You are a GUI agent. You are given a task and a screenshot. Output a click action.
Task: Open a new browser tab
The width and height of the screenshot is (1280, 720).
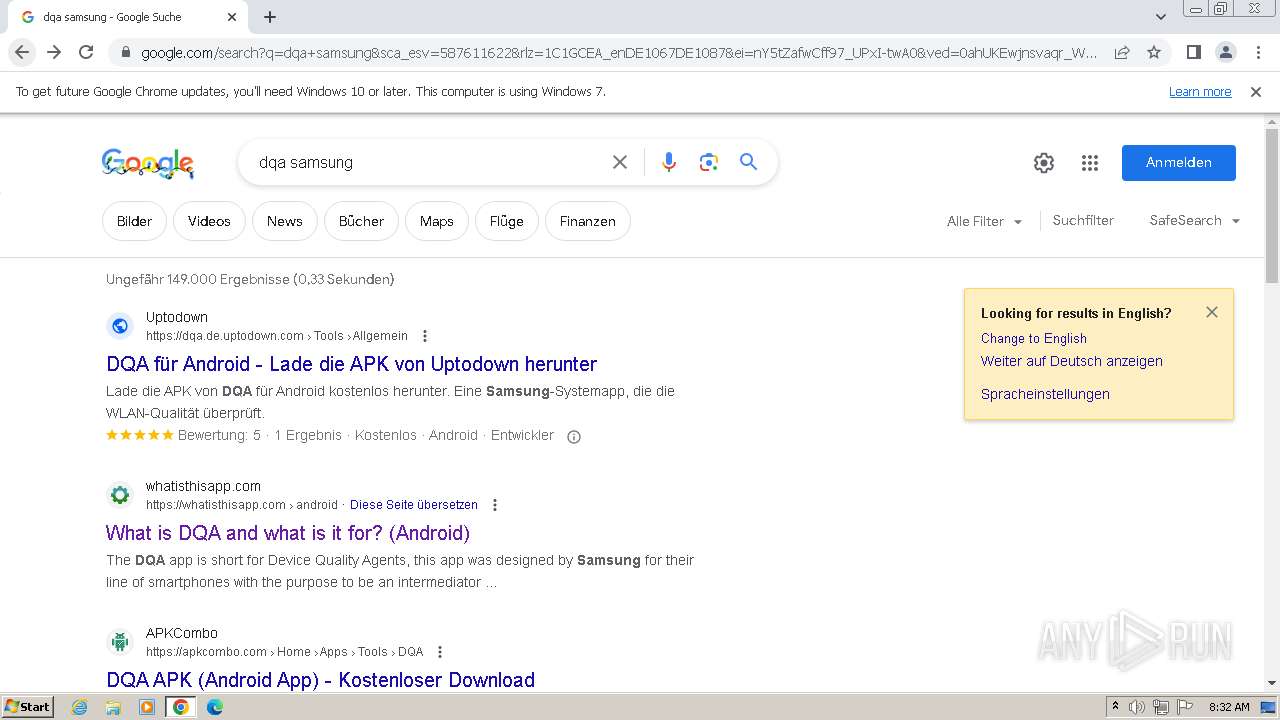(270, 17)
